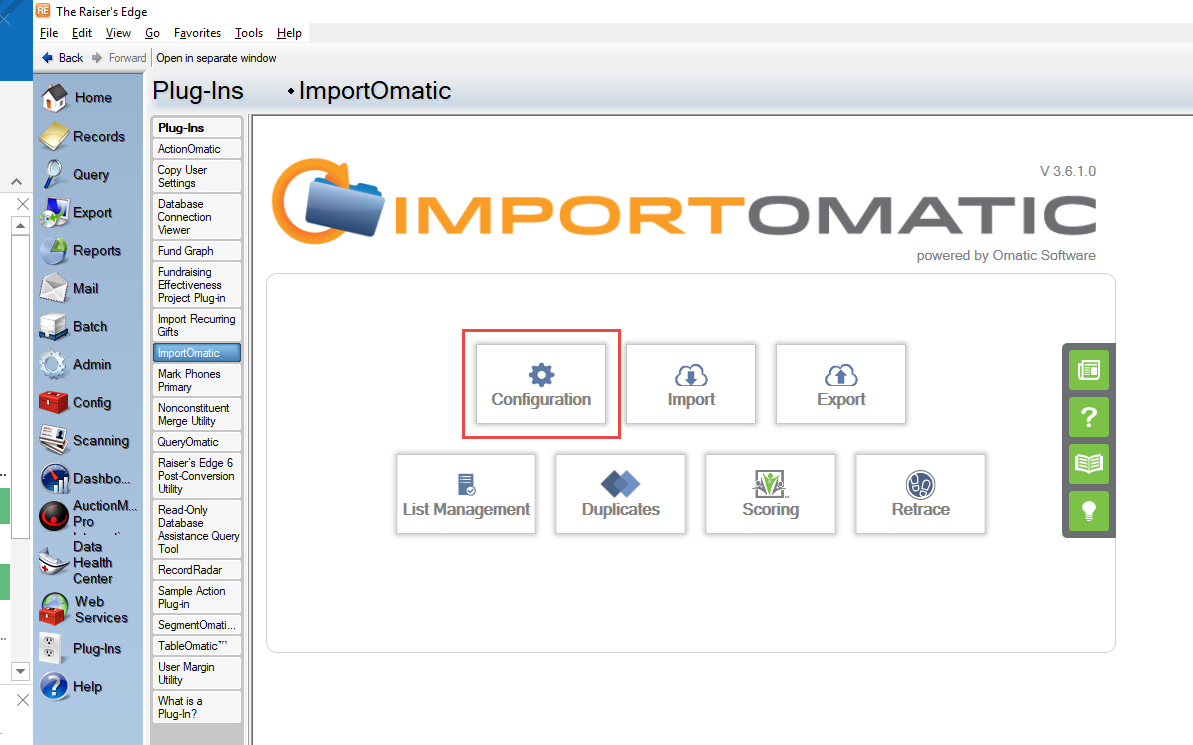
Task: Open the List Management tool
Action: pyautogui.click(x=465, y=493)
